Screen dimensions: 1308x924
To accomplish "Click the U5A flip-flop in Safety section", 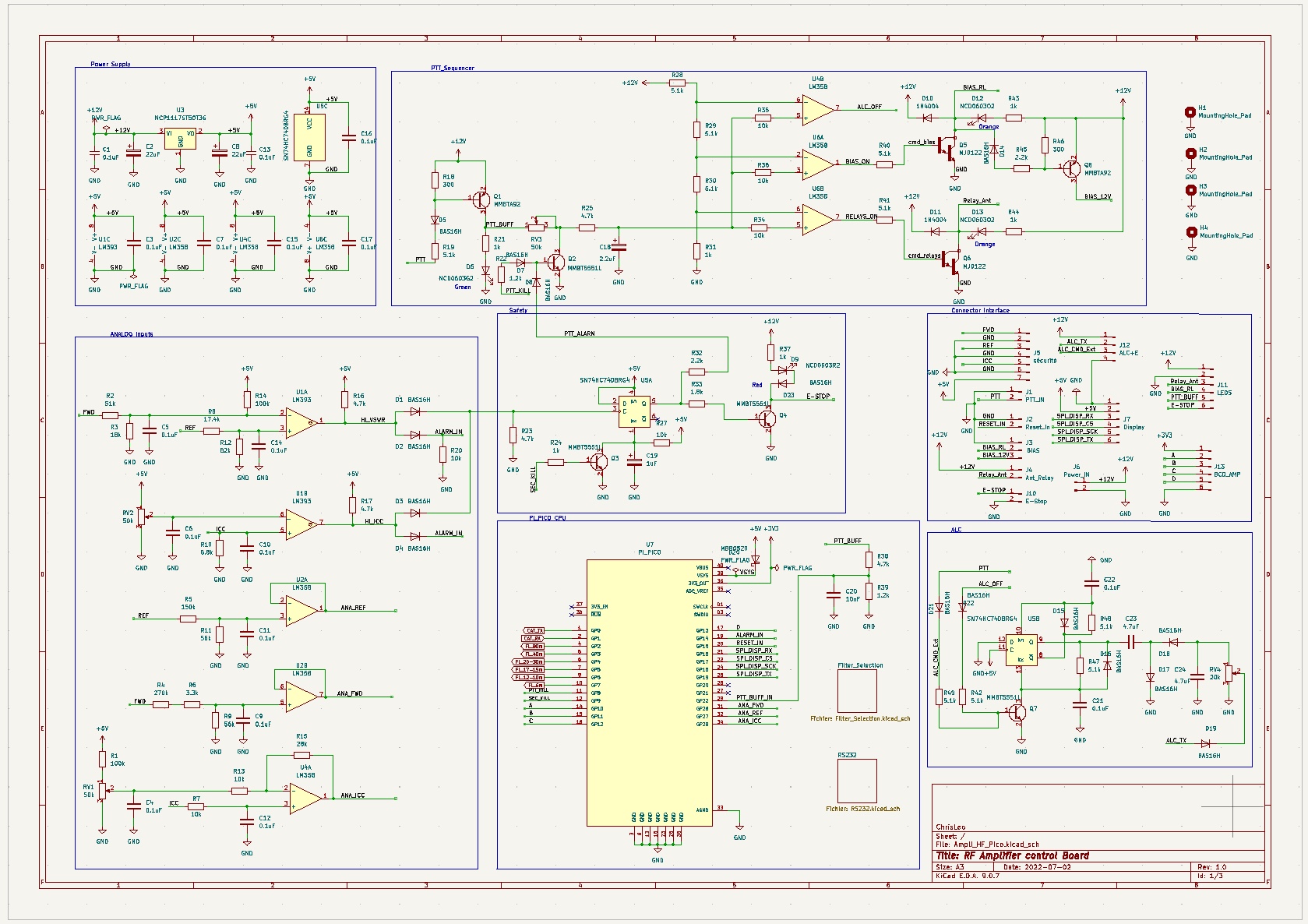I will pyautogui.click(x=634, y=411).
